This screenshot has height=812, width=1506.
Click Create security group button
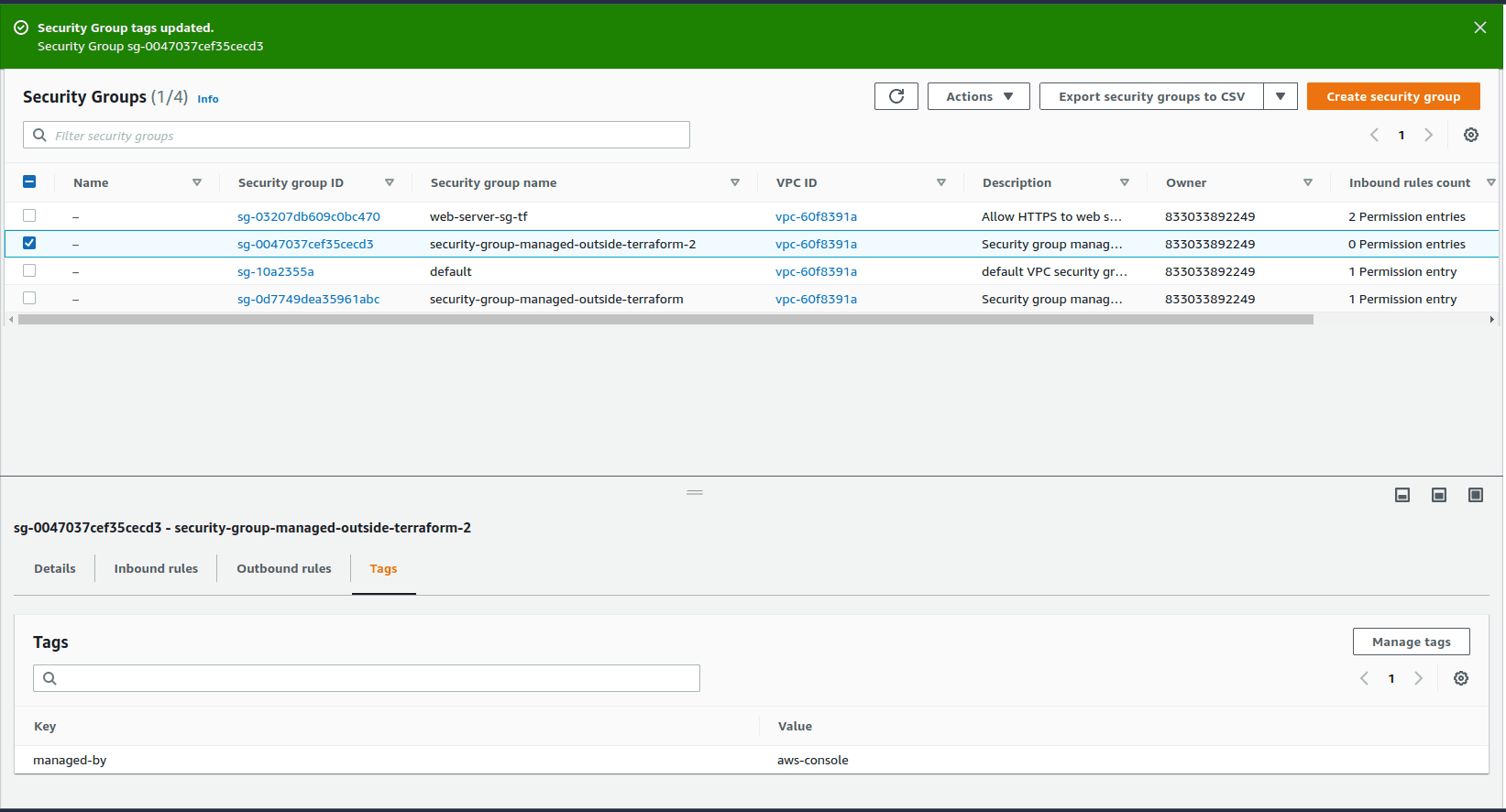click(x=1393, y=96)
